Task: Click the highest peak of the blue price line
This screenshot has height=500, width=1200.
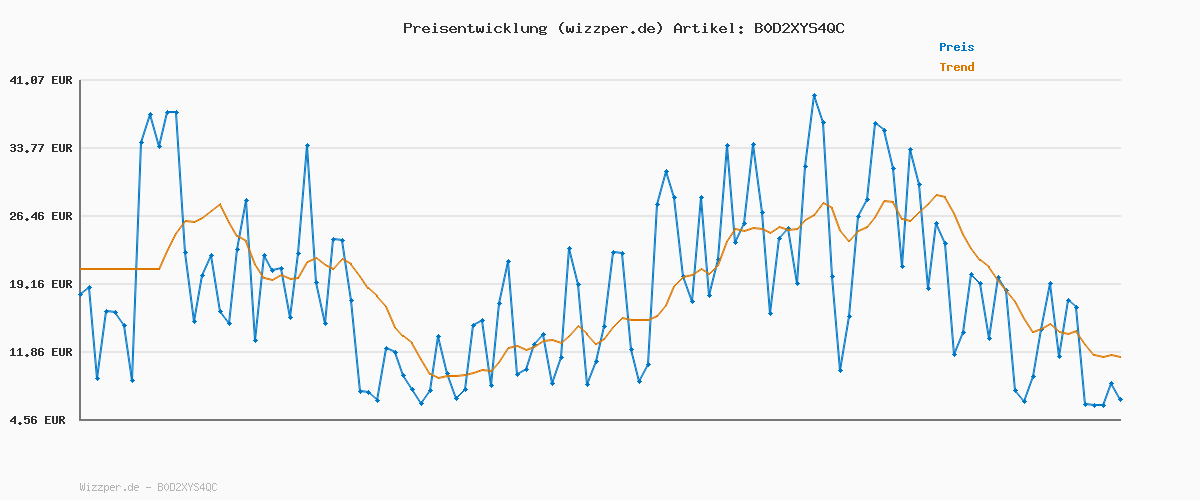Action: tap(814, 95)
